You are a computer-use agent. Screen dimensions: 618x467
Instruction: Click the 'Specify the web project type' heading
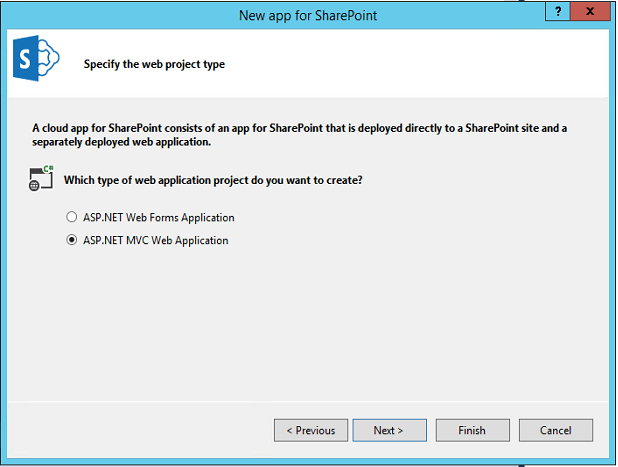(x=154, y=64)
